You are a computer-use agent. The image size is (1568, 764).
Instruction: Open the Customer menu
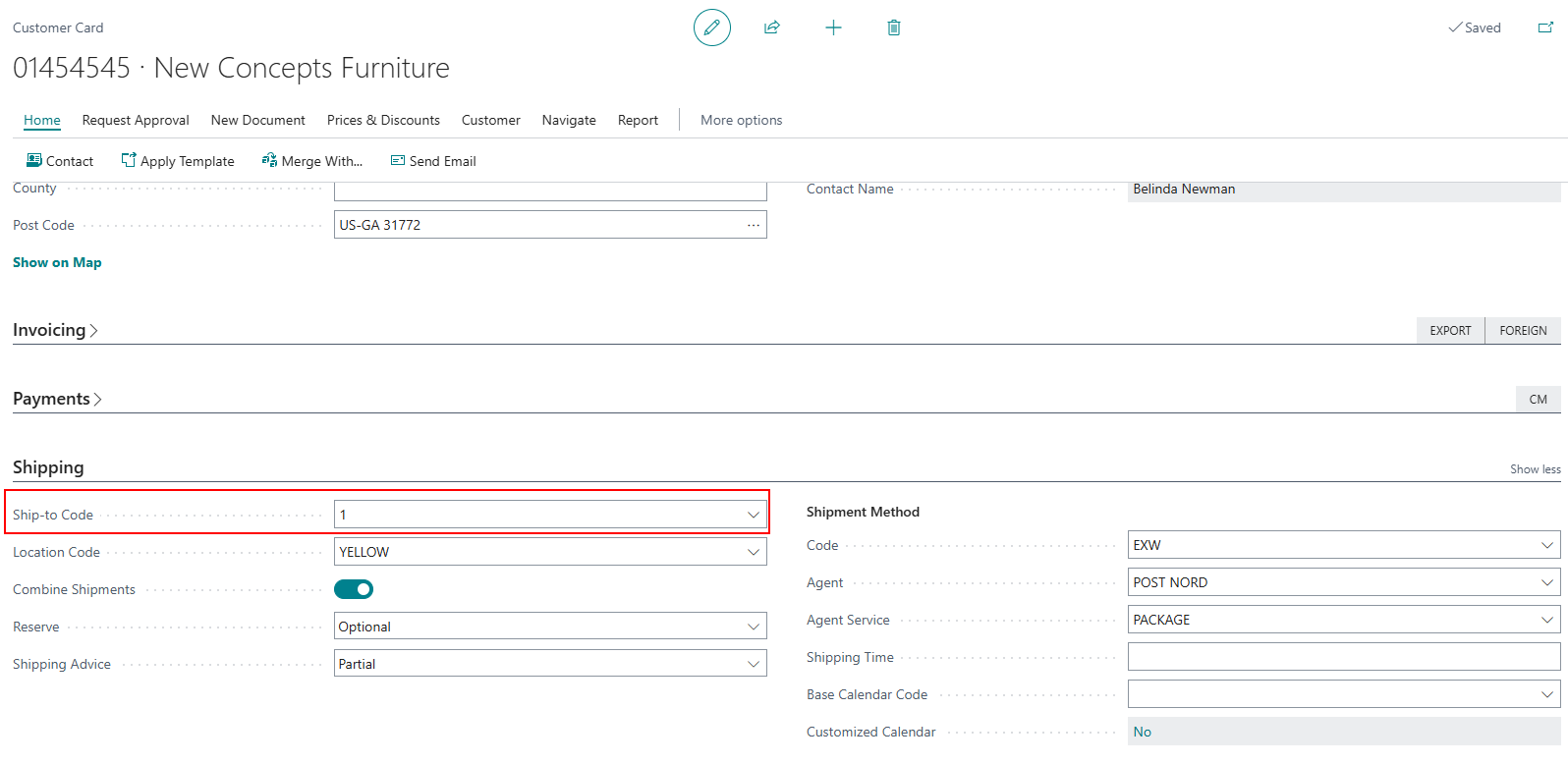pyautogui.click(x=491, y=120)
